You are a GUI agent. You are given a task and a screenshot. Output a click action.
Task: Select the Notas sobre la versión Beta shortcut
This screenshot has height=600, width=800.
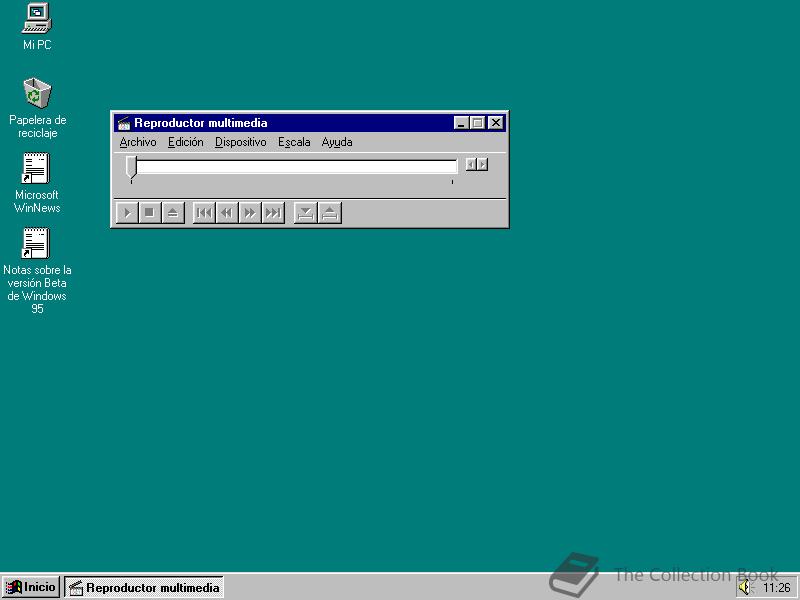point(37,270)
